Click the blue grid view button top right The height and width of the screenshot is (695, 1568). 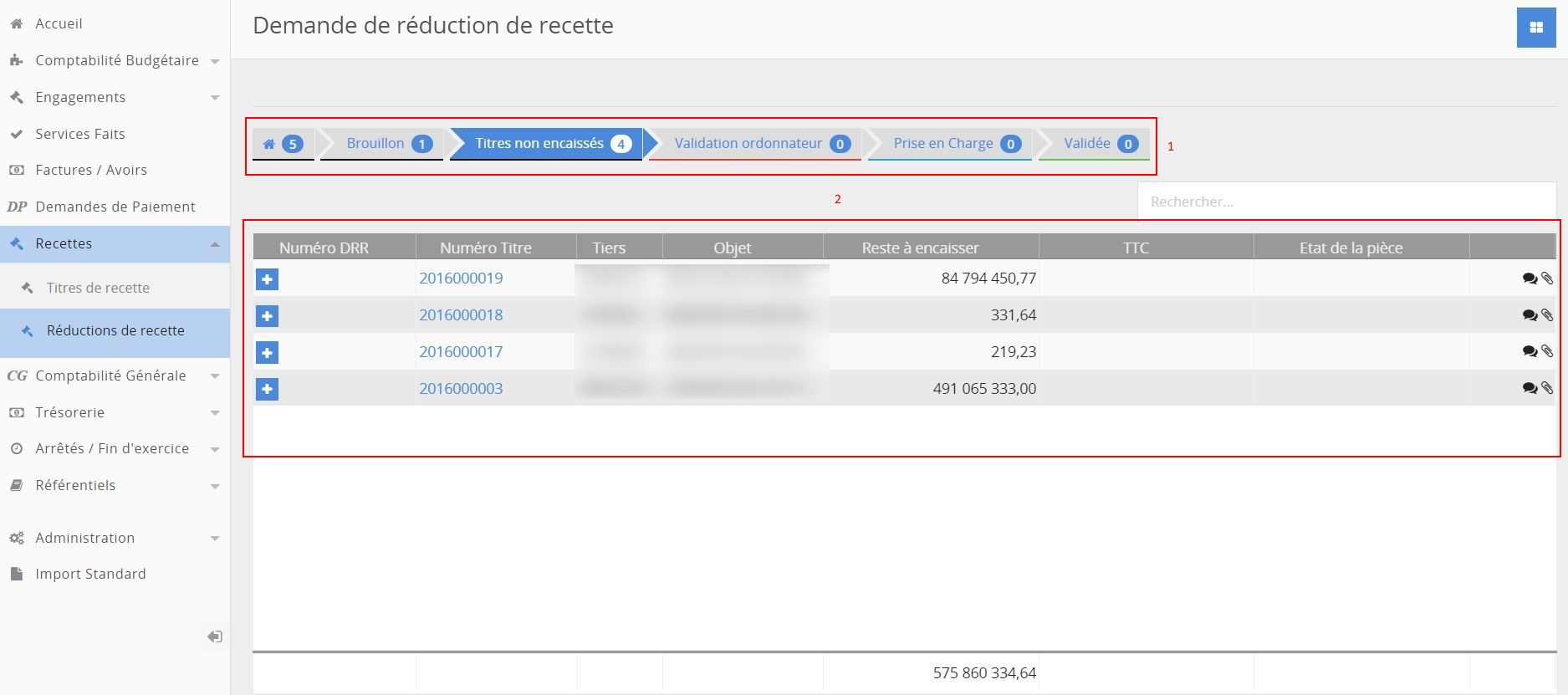[1535, 28]
